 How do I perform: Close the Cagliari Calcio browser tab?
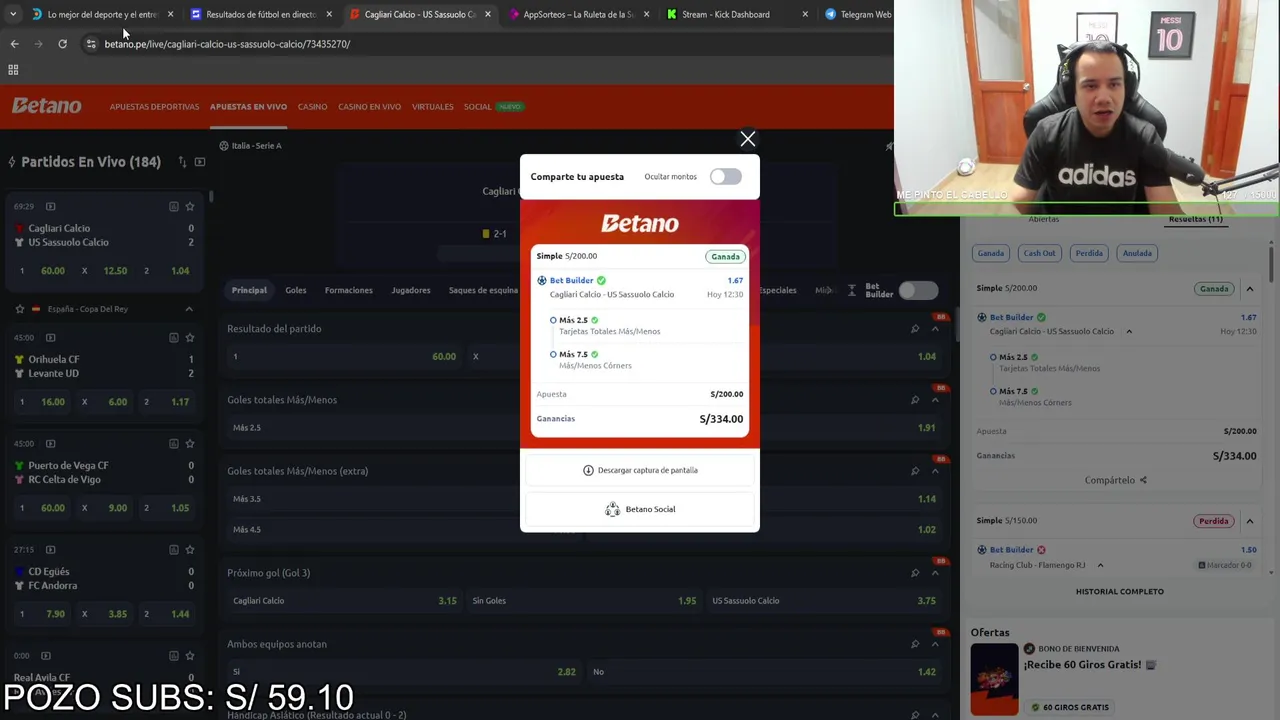point(487,14)
